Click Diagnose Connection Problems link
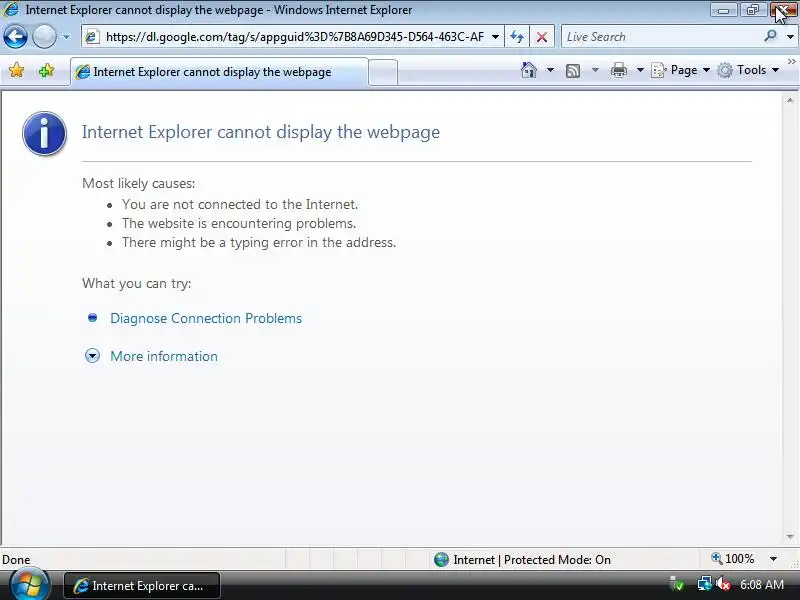800x600 pixels. [x=206, y=318]
